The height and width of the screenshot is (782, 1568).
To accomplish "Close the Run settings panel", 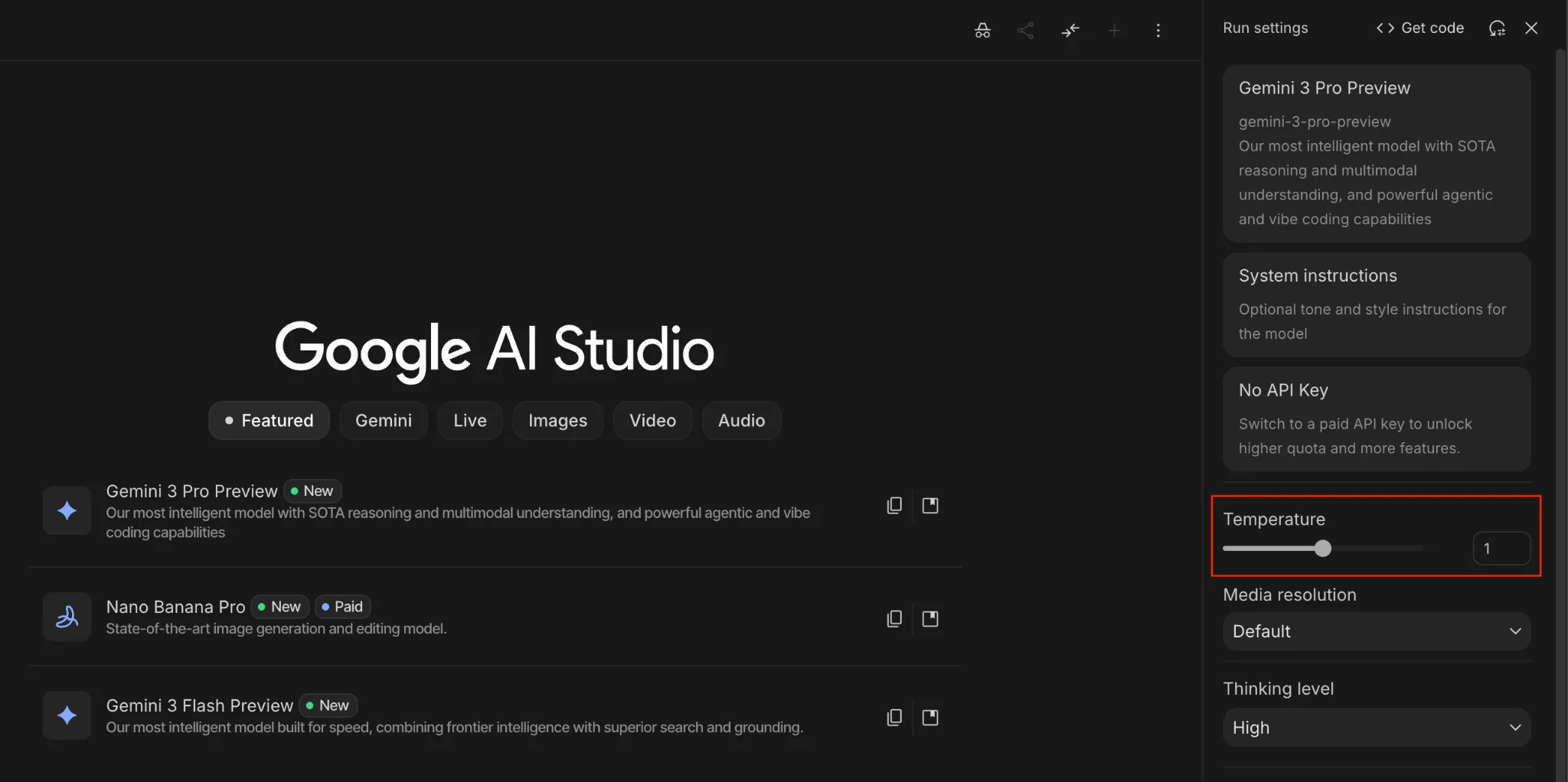I will 1531,28.
